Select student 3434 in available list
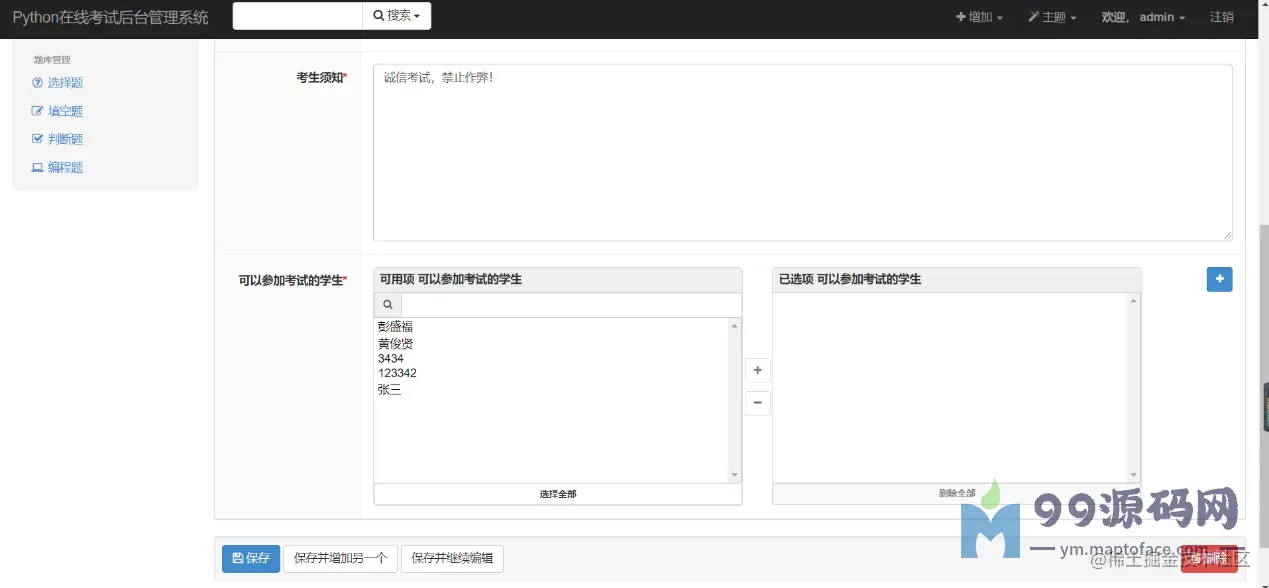The height and width of the screenshot is (588, 1269). pyautogui.click(x=391, y=358)
